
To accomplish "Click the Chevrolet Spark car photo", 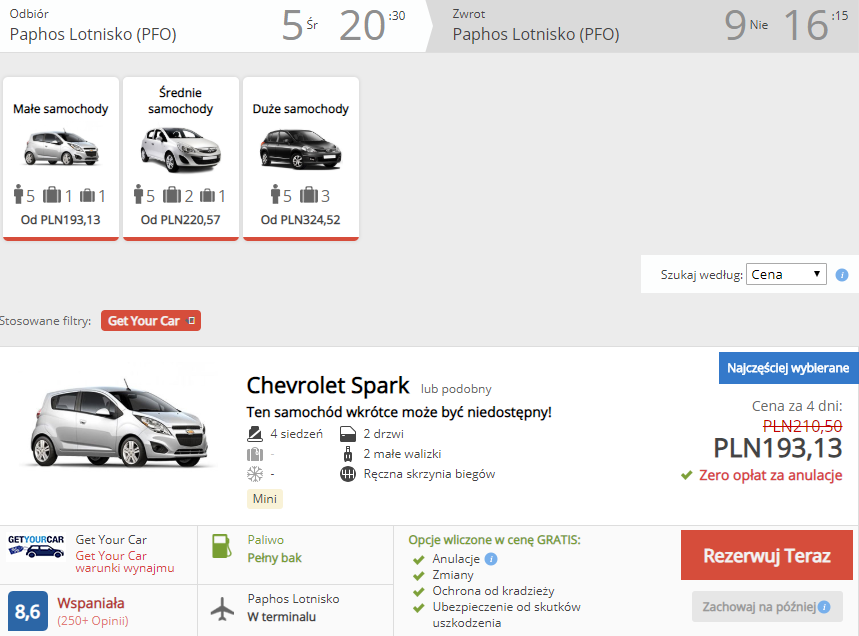I will point(119,424).
